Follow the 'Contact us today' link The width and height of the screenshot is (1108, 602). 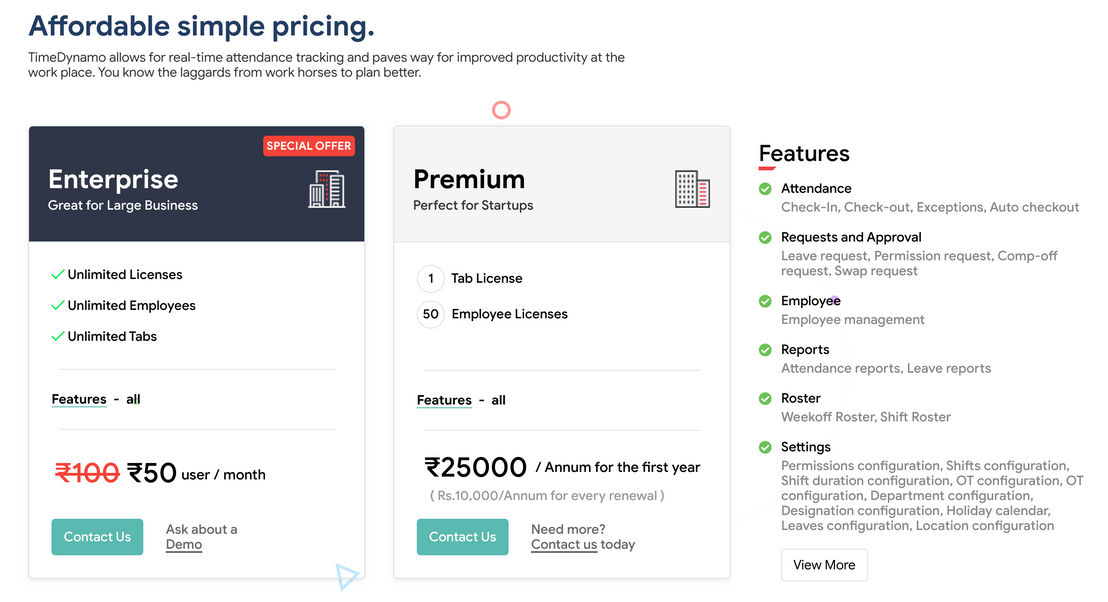[583, 545]
